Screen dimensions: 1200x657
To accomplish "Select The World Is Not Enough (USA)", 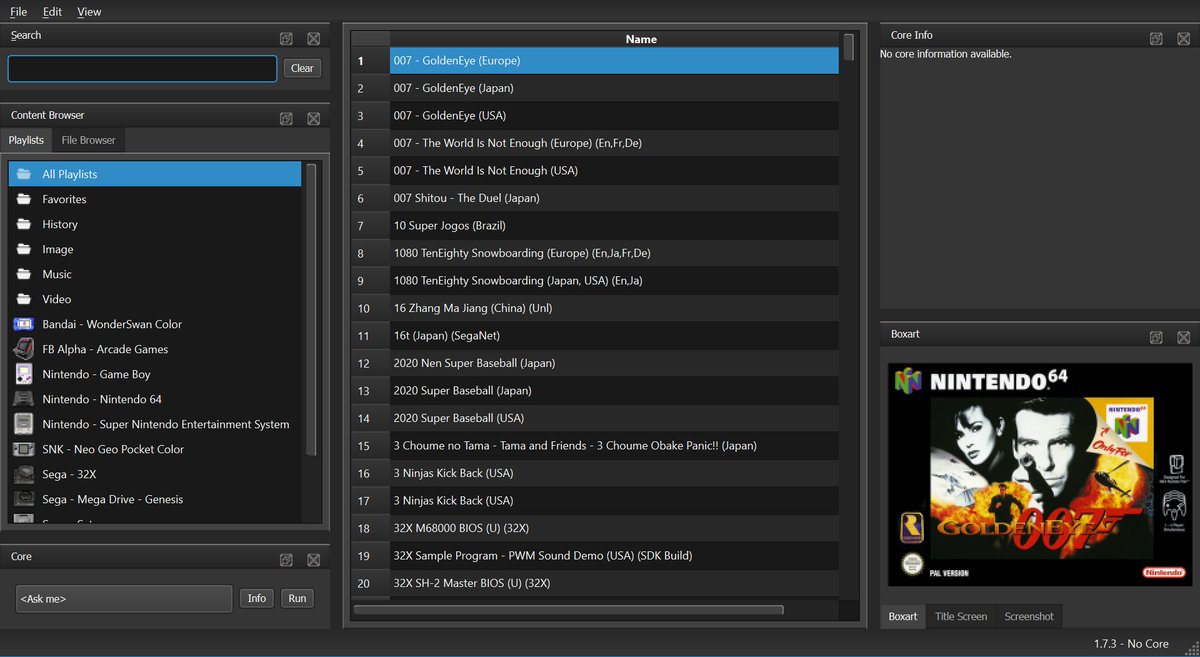I will [x=614, y=170].
